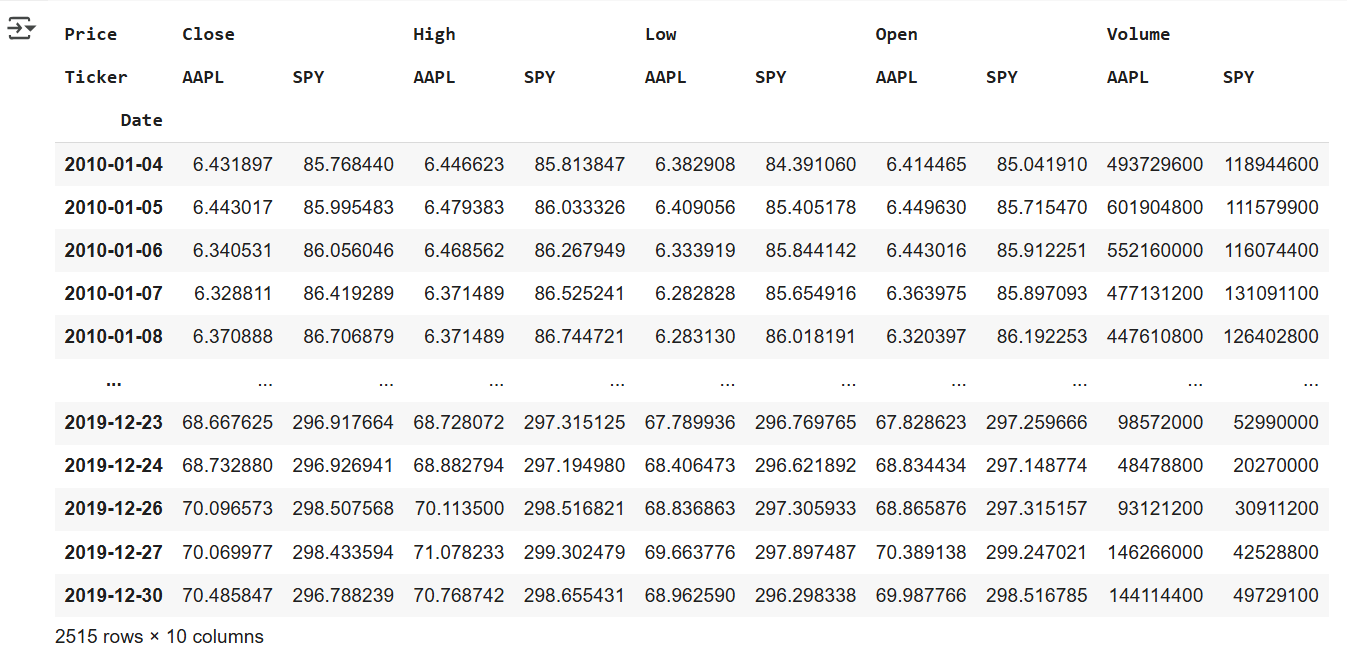Select the 2010-01-04 row label
This screenshot has width=1347, height=652.
pos(113,164)
